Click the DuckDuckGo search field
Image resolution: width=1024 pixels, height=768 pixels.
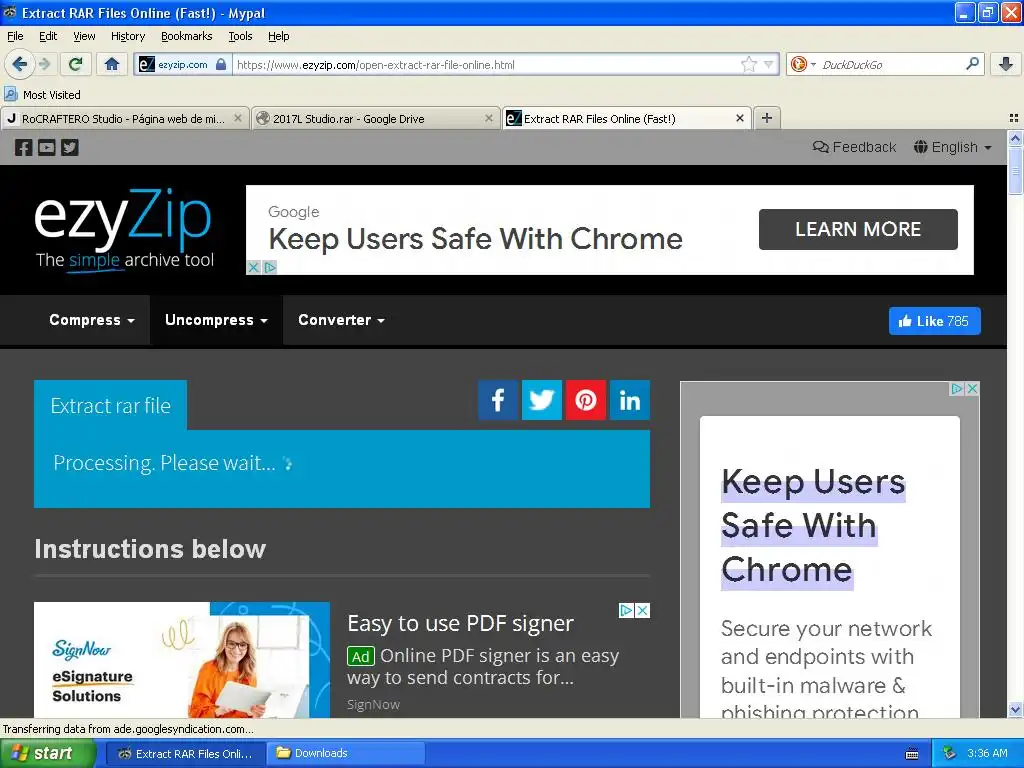[890, 64]
